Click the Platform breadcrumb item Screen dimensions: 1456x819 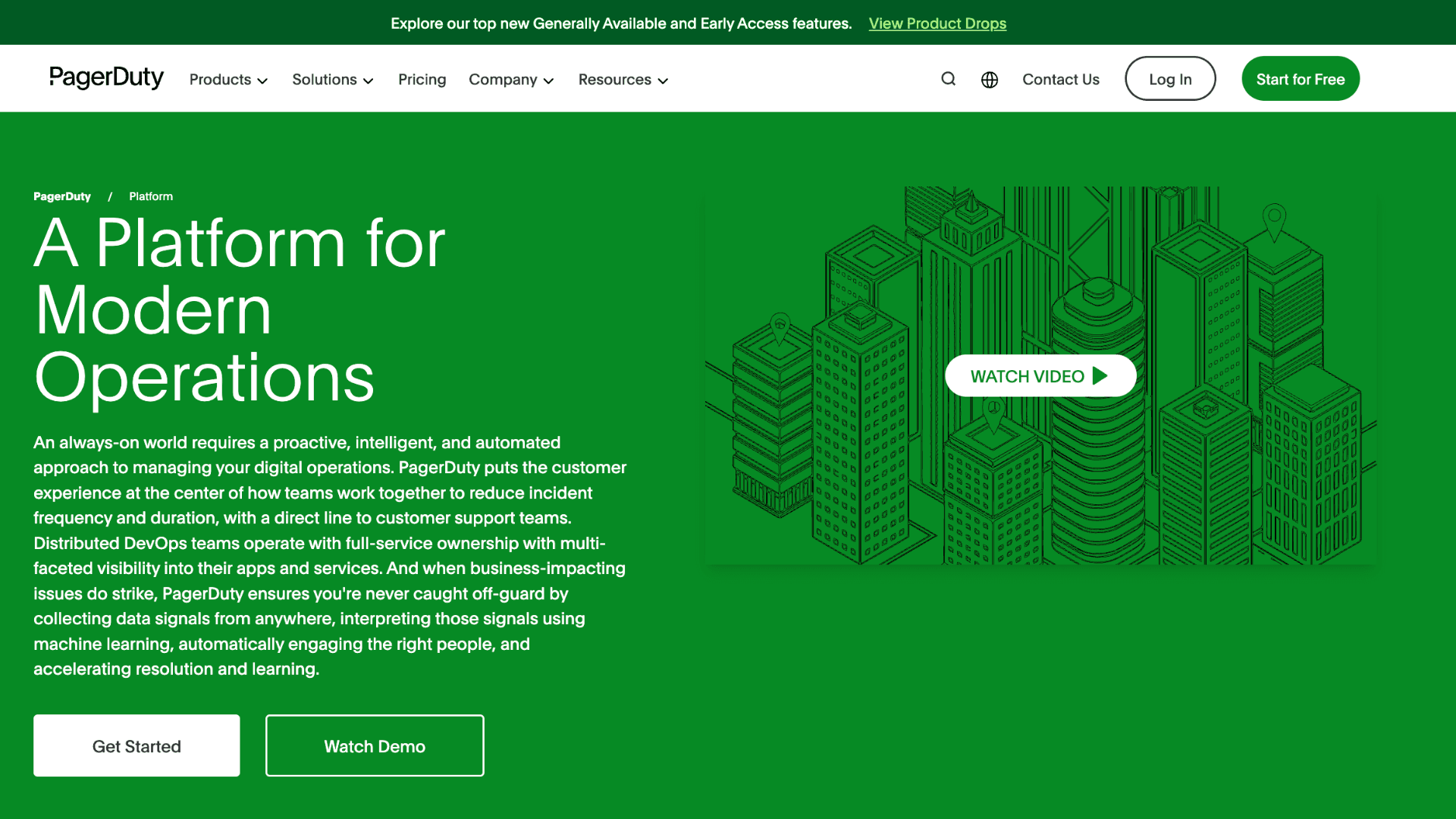click(151, 196)
